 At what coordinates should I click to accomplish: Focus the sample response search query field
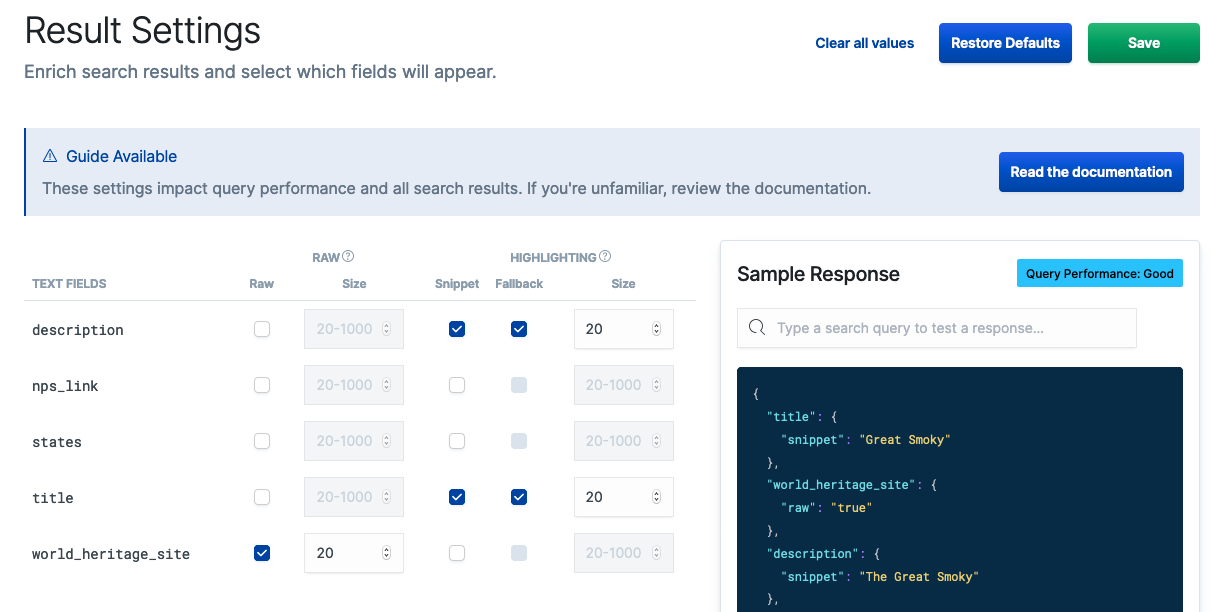(x=950, y=328)
